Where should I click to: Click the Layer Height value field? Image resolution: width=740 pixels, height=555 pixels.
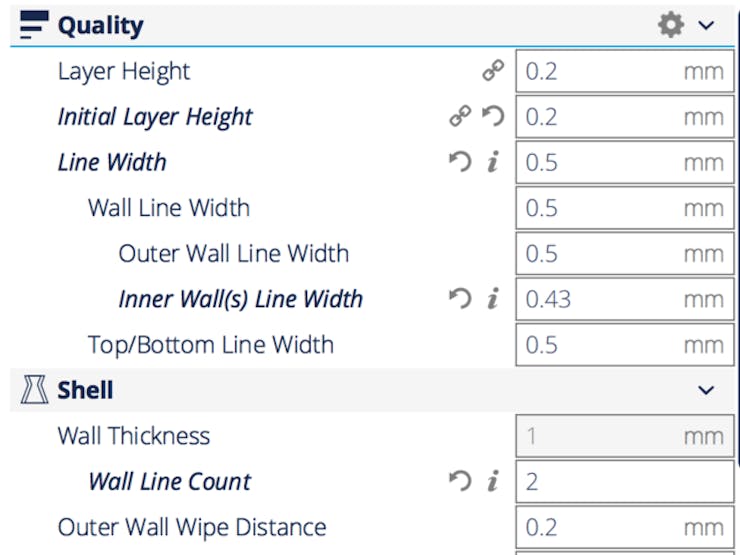tap(625, 71)
